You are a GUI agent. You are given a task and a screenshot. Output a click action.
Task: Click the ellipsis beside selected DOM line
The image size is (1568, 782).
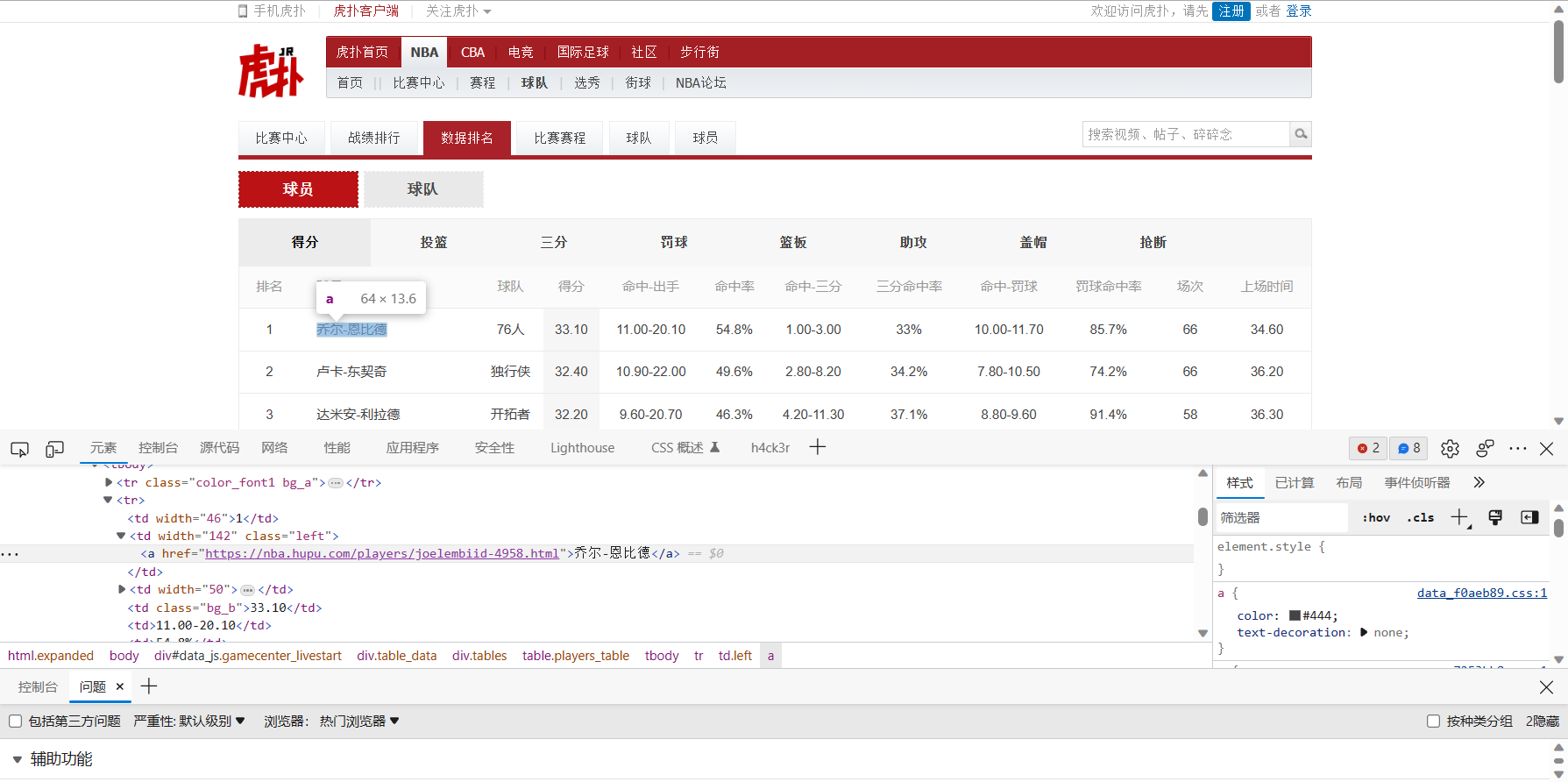[x=10, y=554]
